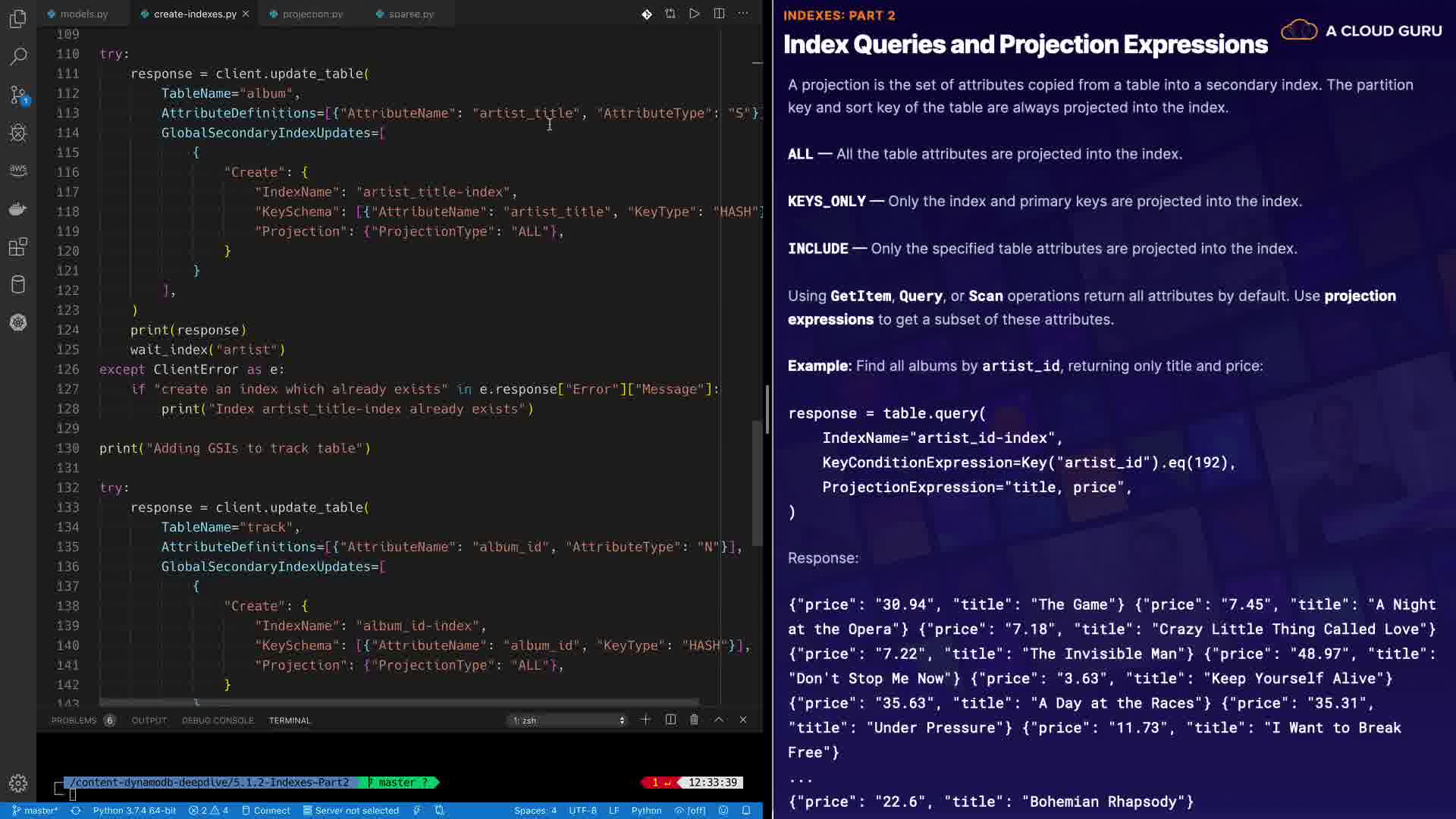This screenshot has width=1456, height=819.
Task: Click Connect button in status bar
Action: [x=266, y=810]
